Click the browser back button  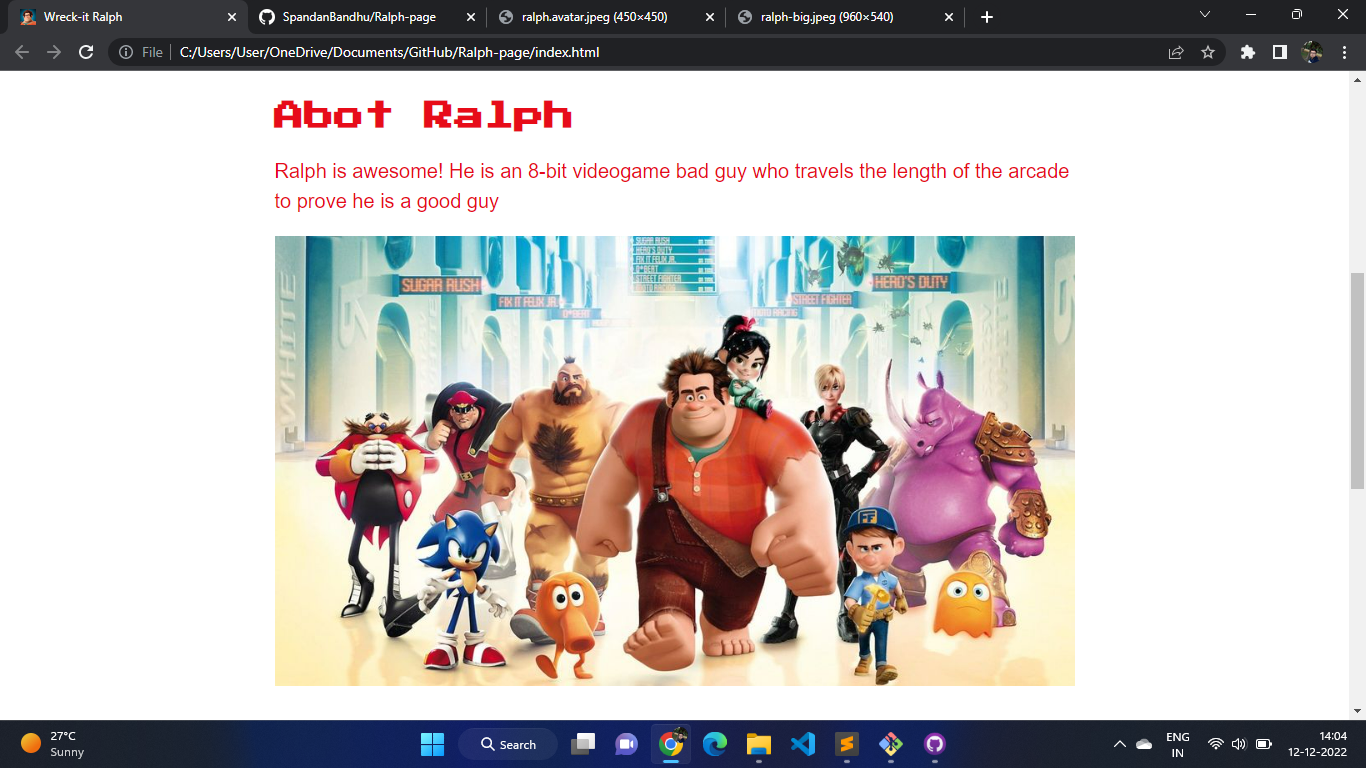click(22, 51)
